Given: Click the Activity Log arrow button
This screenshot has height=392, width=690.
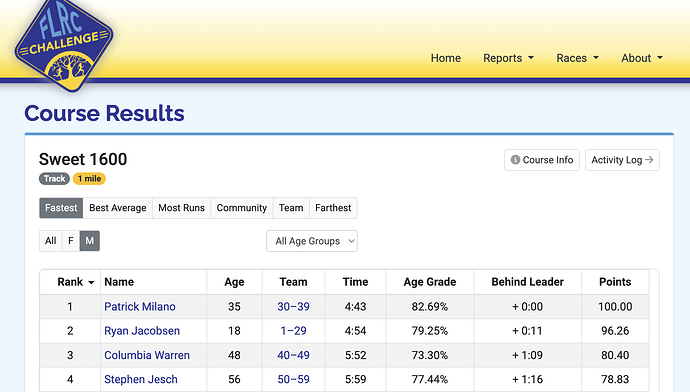Looking at the screenshot, I should click(622, 160).
